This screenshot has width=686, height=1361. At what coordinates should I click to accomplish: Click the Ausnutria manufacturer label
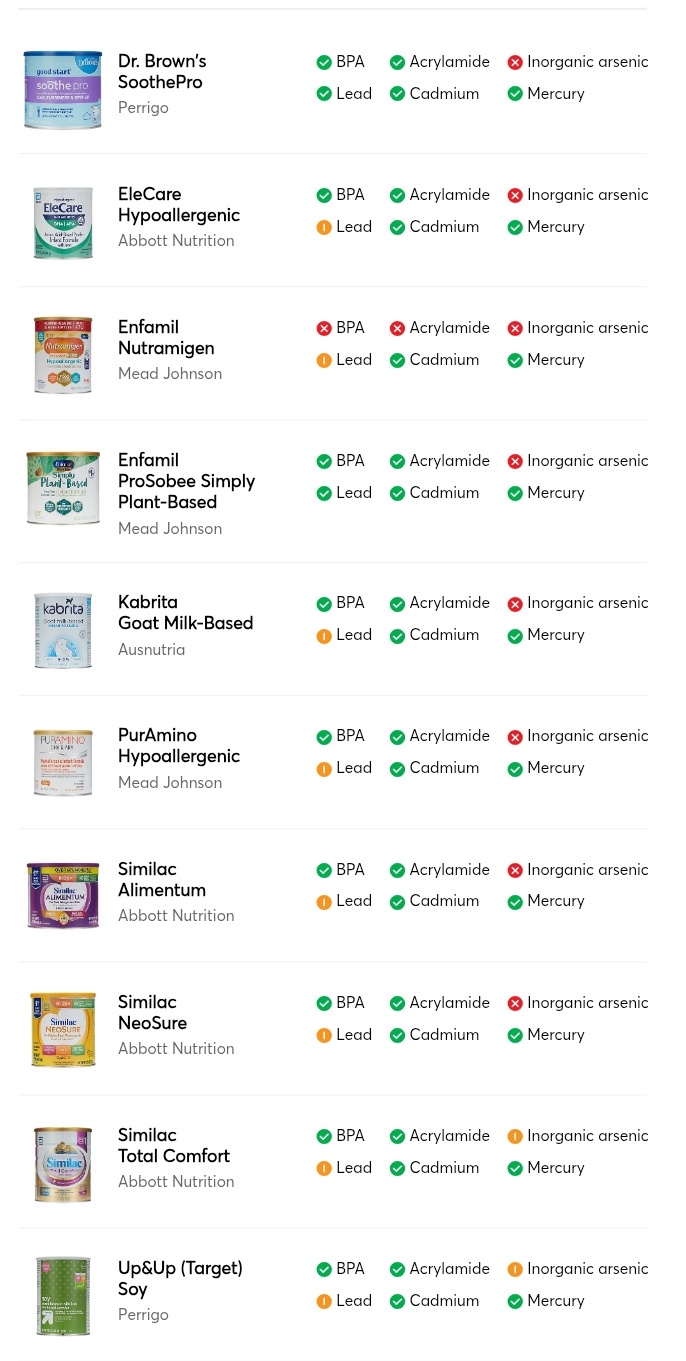(x=152, y=650)
